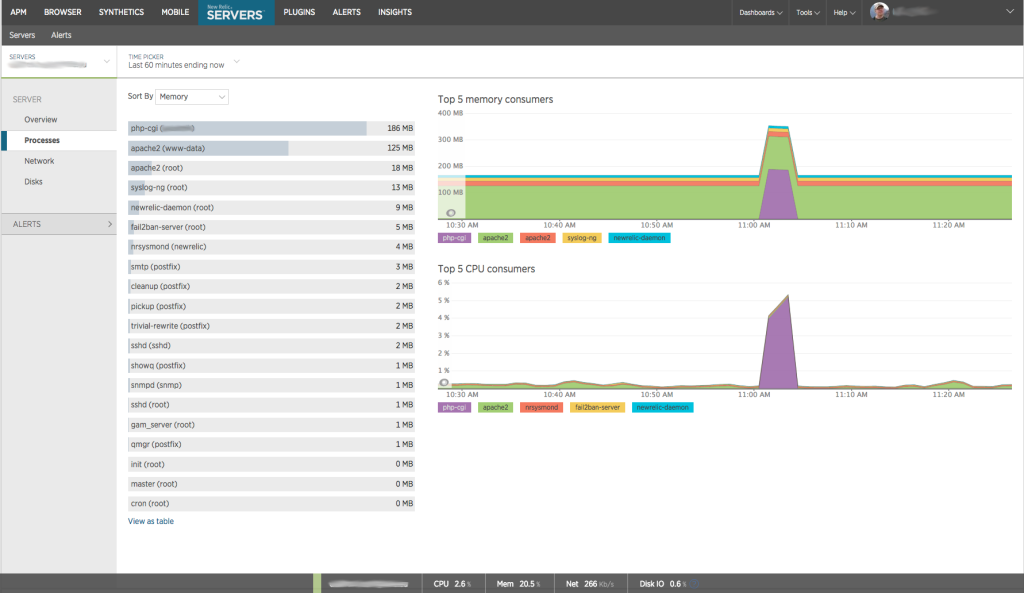Image resolution: width=1024 pixels, height=593 pixels.
Task: Select the trivial-rewrite (postfix) process row
Action: coord(271,326)
